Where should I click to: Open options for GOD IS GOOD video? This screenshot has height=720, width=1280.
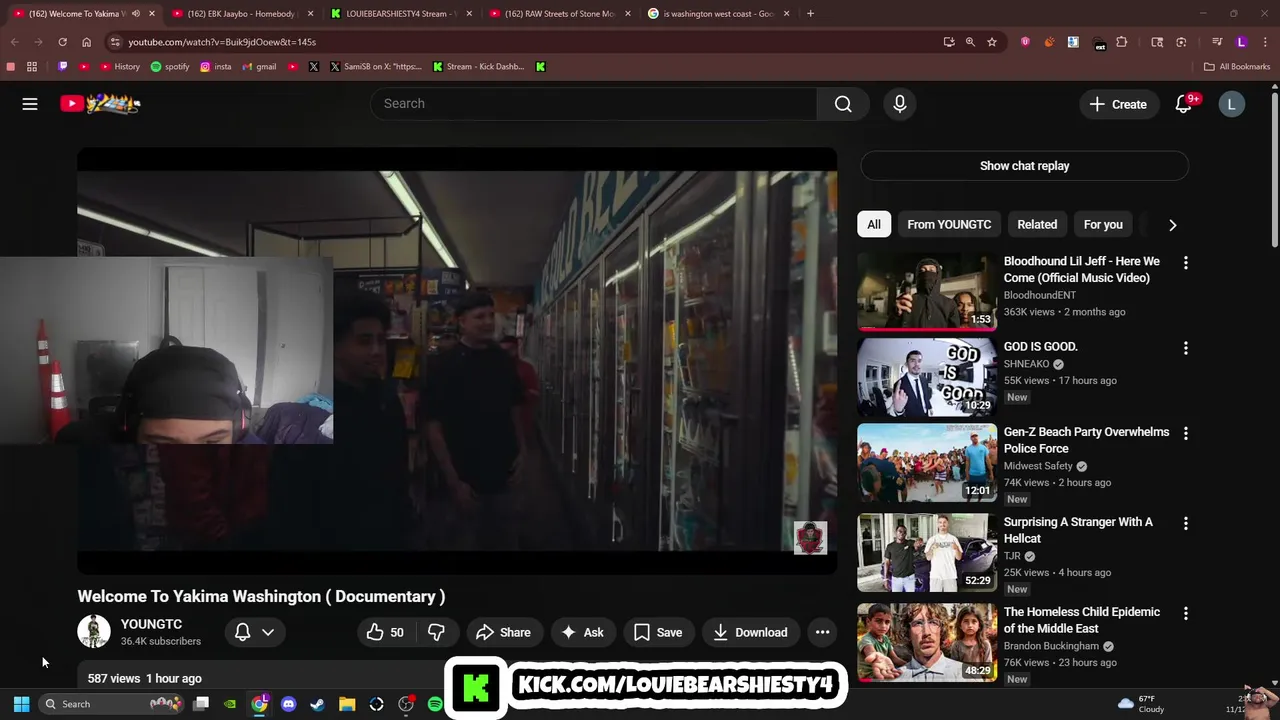tap(1185, 348)
